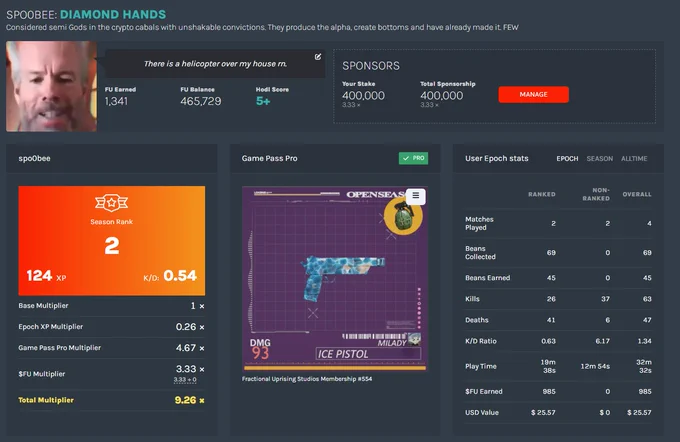Image resolution: width=680 pixels, height=442 pixels.
Task: Click the Matches Played row label
Action: pyautogui.click(x=479, y=223)
